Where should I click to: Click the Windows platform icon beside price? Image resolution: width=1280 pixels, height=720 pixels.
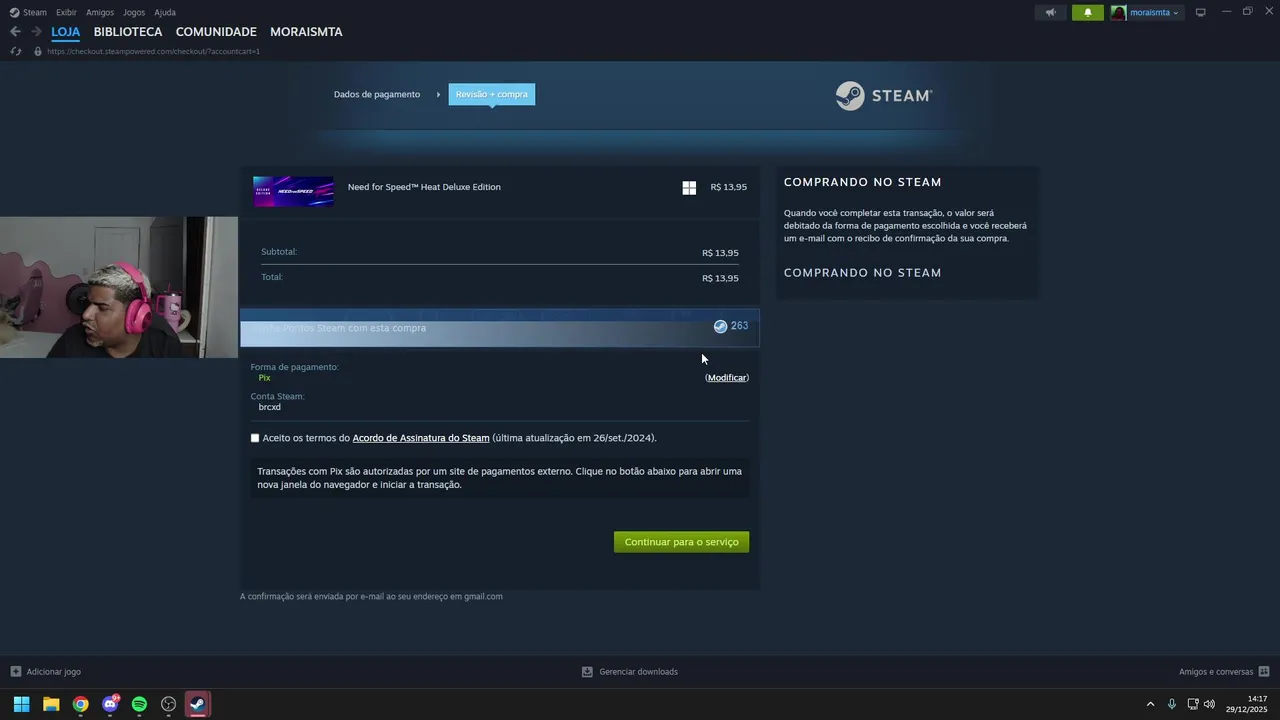(689, 188)
